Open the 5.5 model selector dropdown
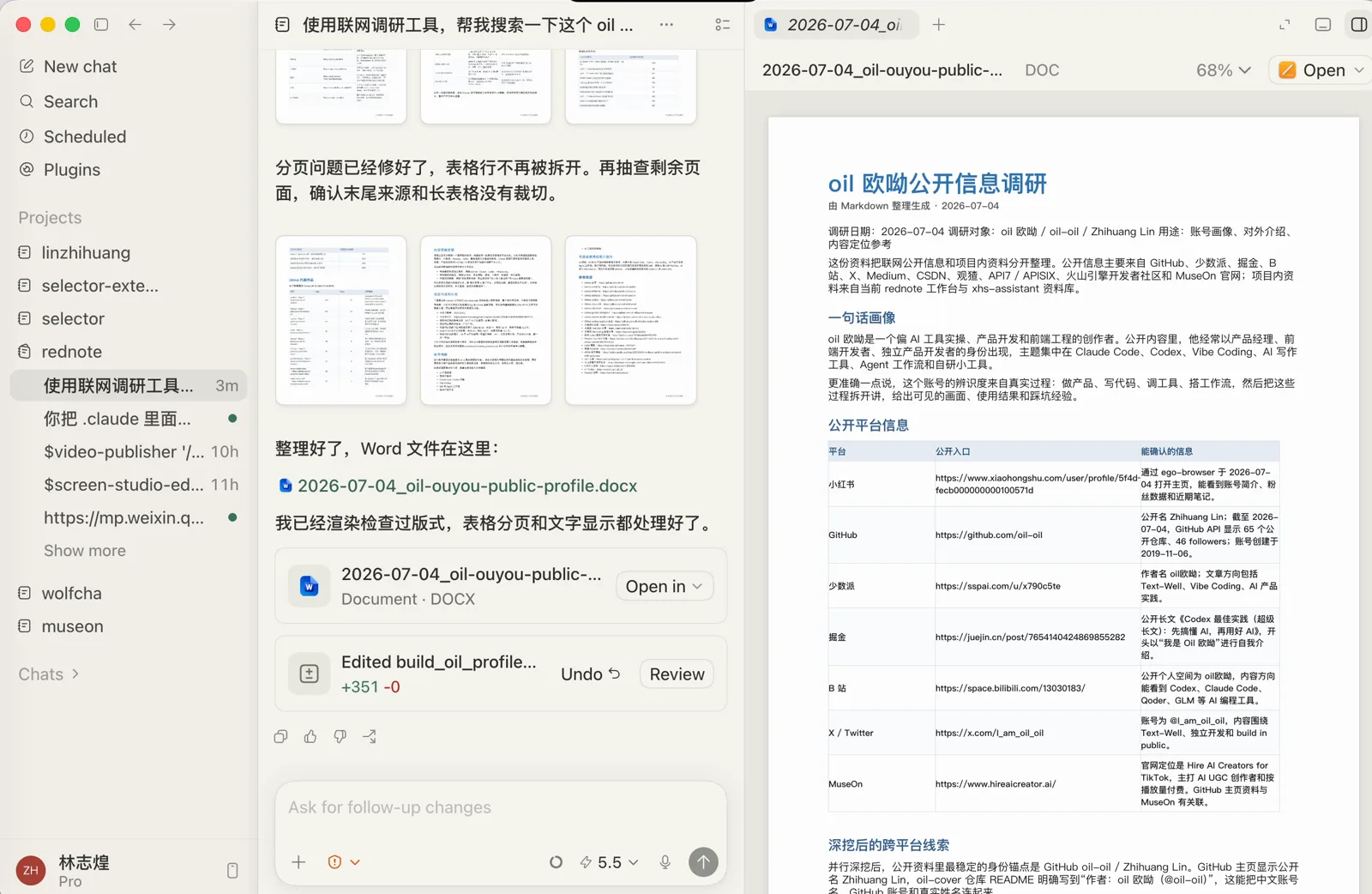 coord(610,862)
